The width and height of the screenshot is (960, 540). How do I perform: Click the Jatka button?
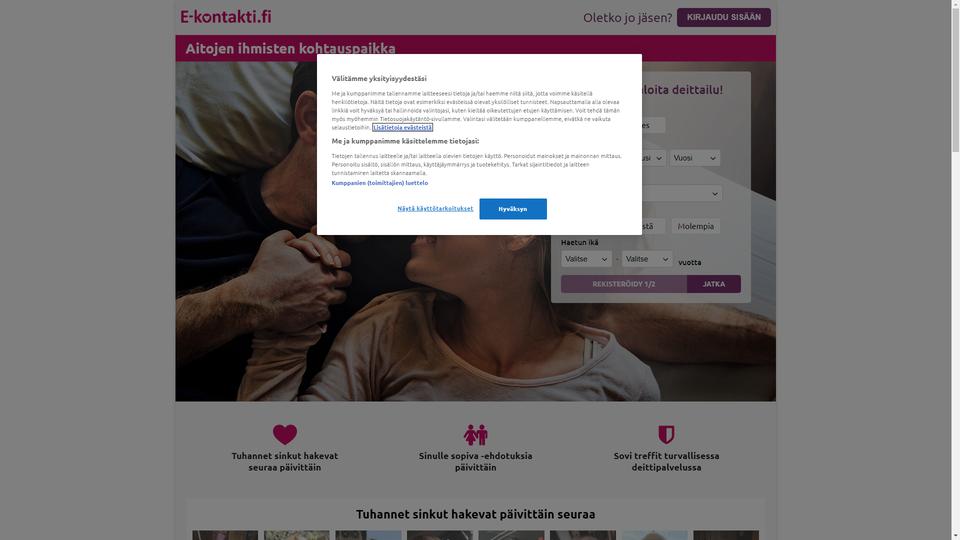pos(713,284)
